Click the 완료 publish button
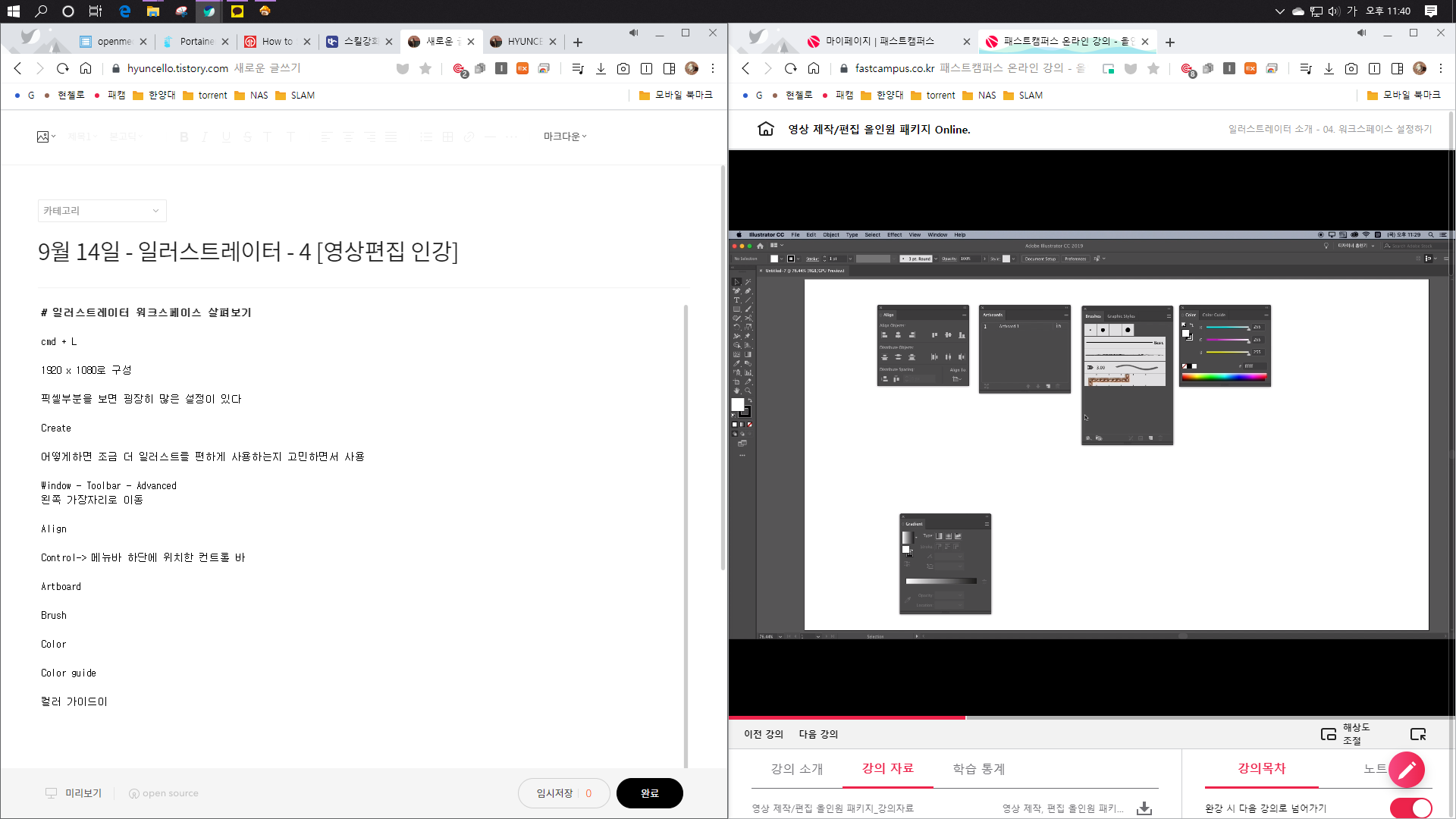This screenshot has width=1456, height=819. click(x=649, y=793)
